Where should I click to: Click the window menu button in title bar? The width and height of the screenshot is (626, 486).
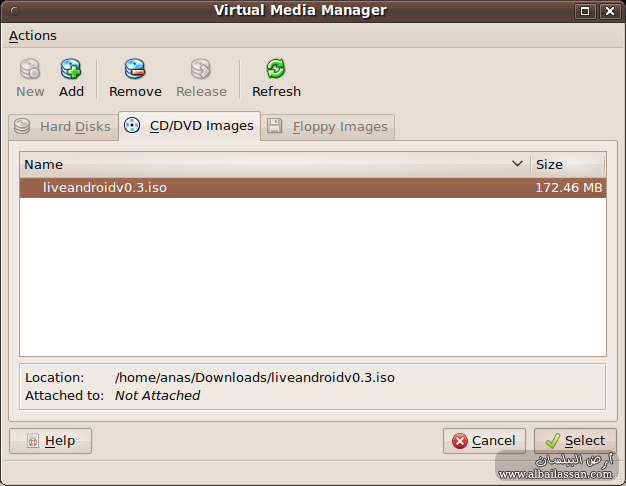[15, 11]
